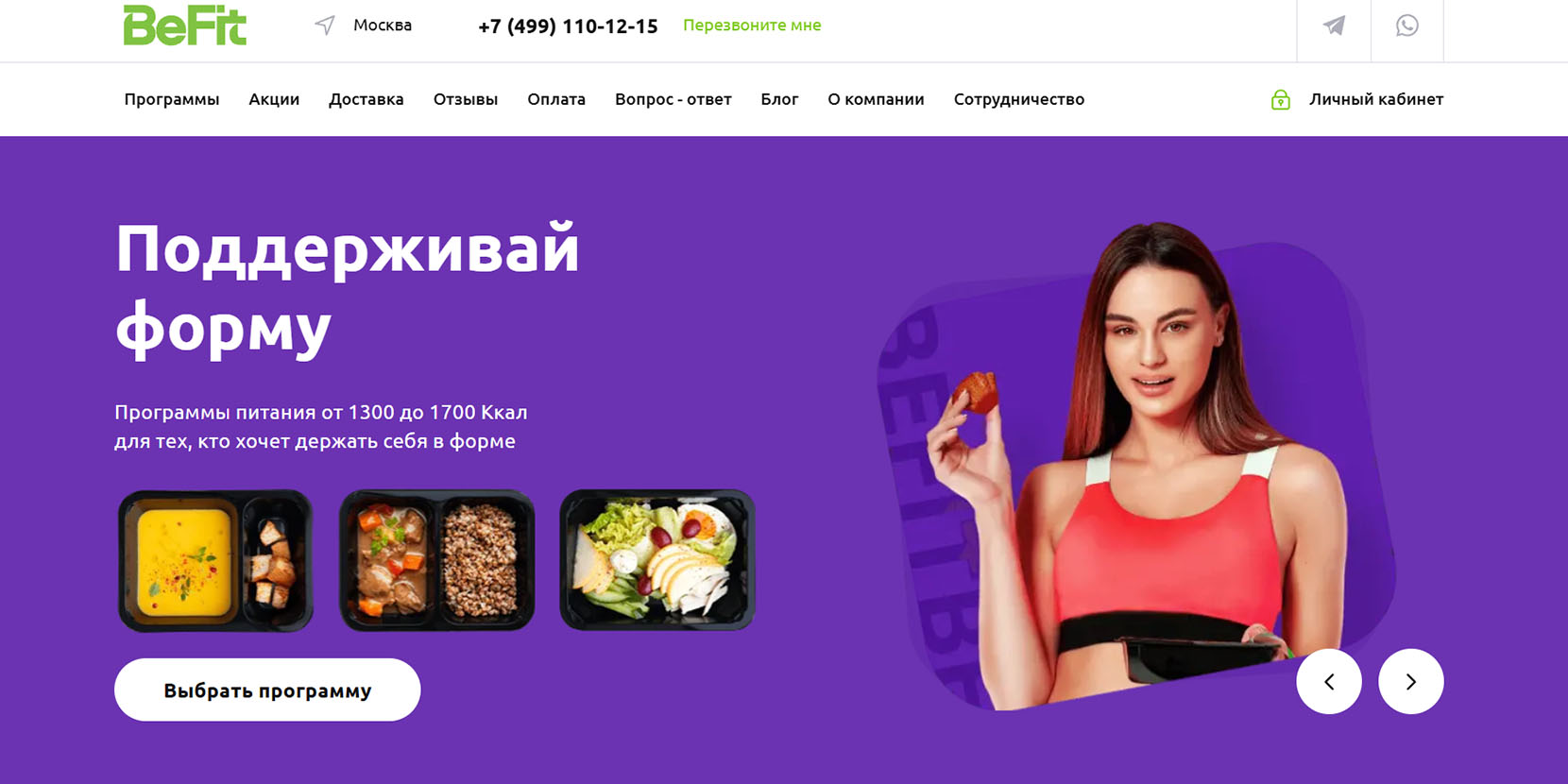The width and height of the screenshot is (1568, 784).
Task: Open the Программы menu item
Action: click(172, 99)
